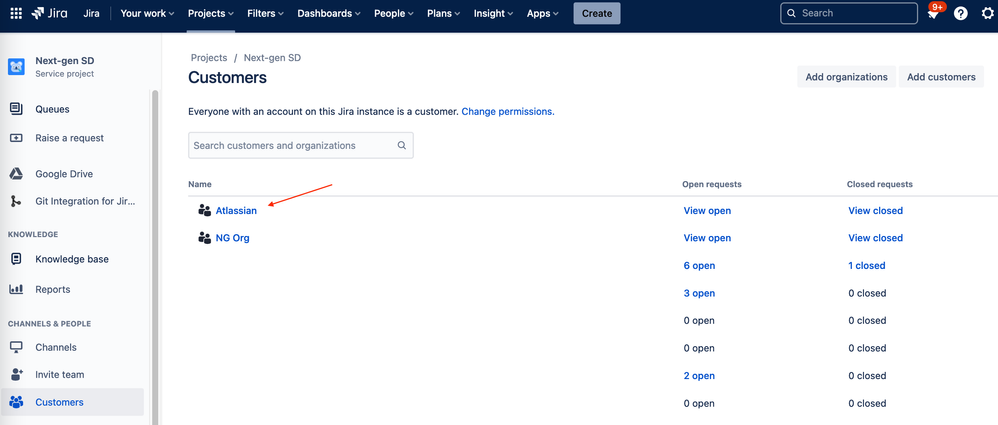Expand the Dashboards dropdown menu
Screen dimensions: 998x425
(329, 13)
